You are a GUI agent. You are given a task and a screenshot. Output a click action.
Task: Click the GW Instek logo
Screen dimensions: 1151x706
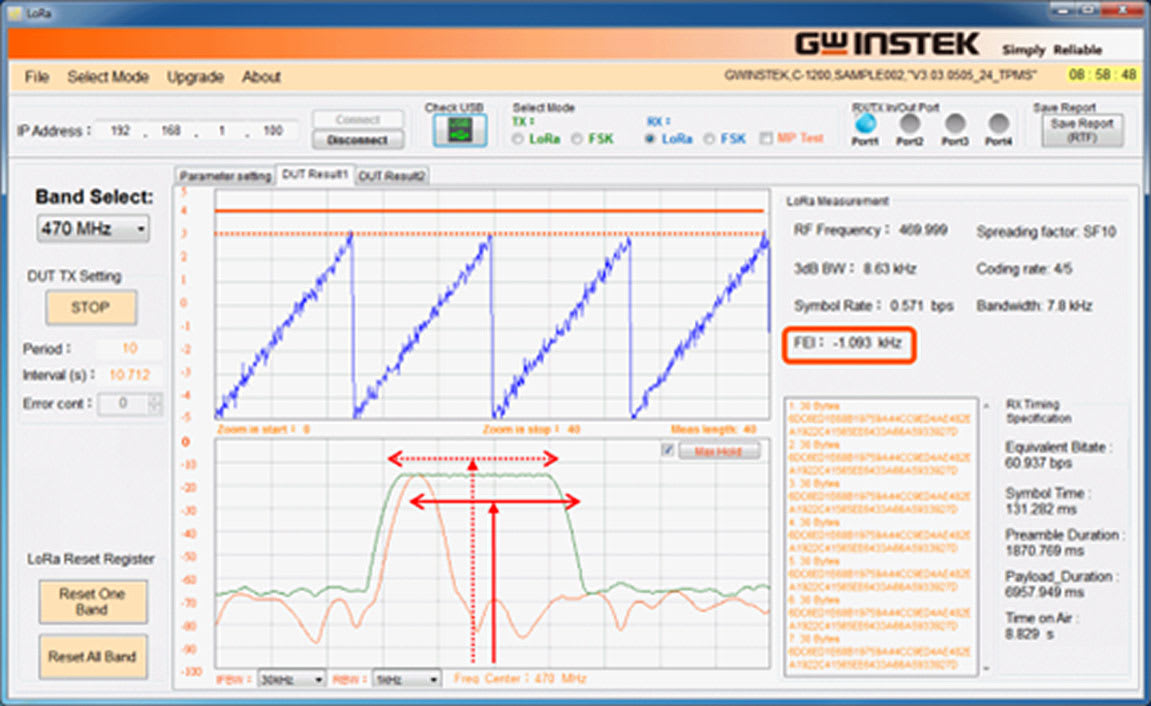tap(887, 43)
